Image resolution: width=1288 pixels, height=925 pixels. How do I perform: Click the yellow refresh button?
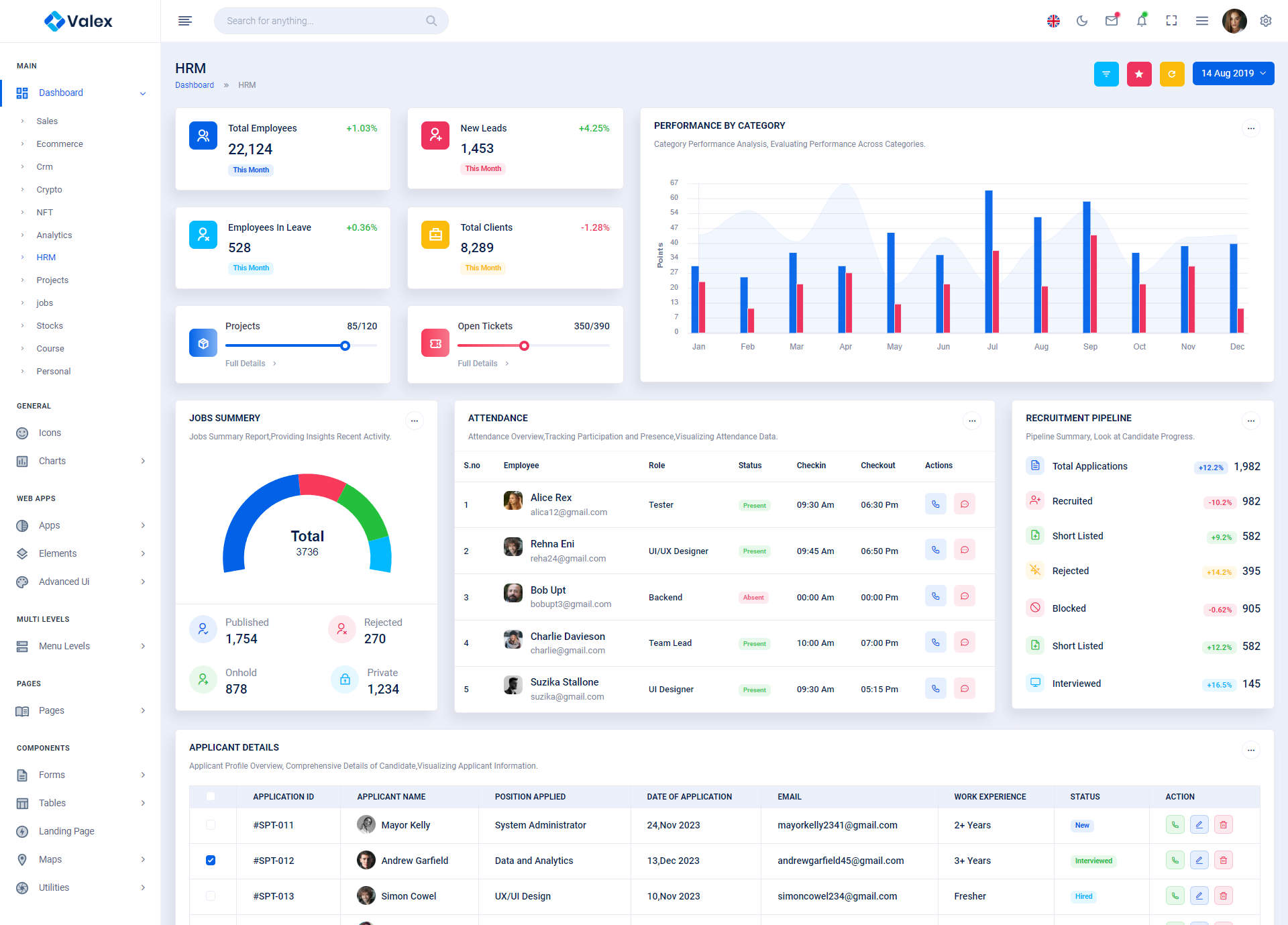pos(1172,74)
